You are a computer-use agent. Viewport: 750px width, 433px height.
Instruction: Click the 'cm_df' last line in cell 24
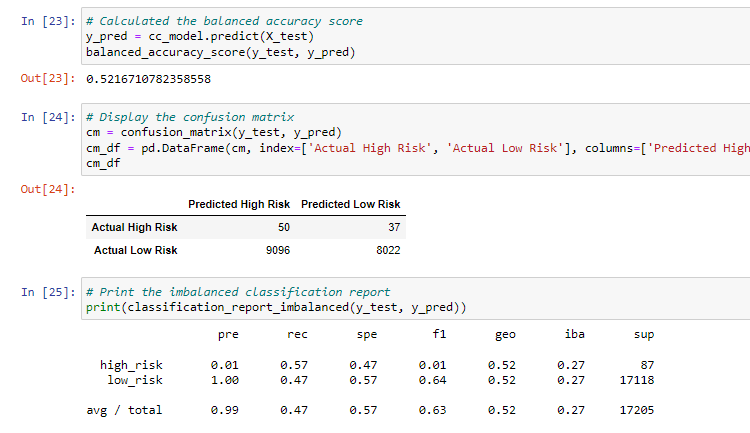pos(103,164)
